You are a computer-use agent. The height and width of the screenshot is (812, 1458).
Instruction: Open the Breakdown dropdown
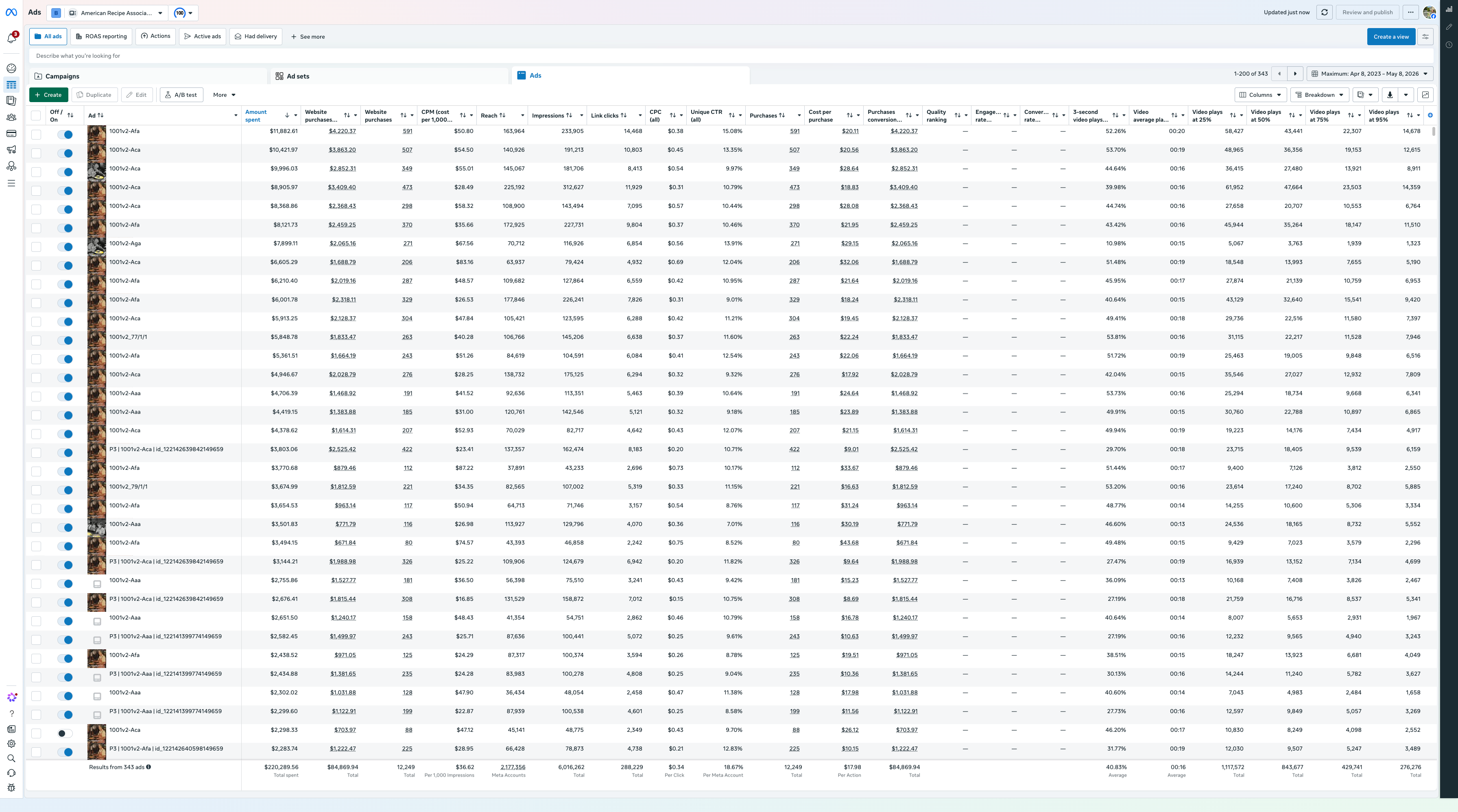1319,95
